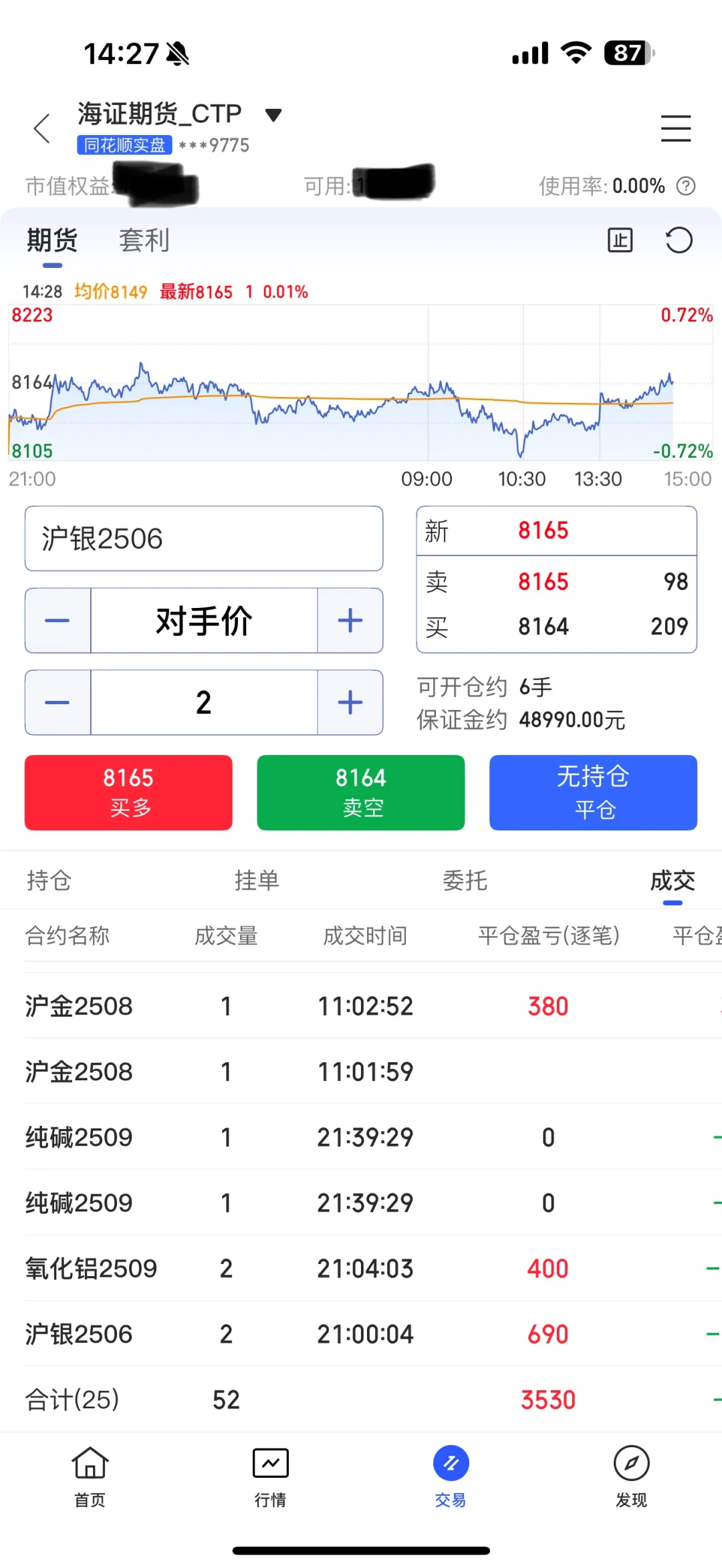
Task: Tap the 卖 ask price 8165 row
Action: click(x=556, y=582)
